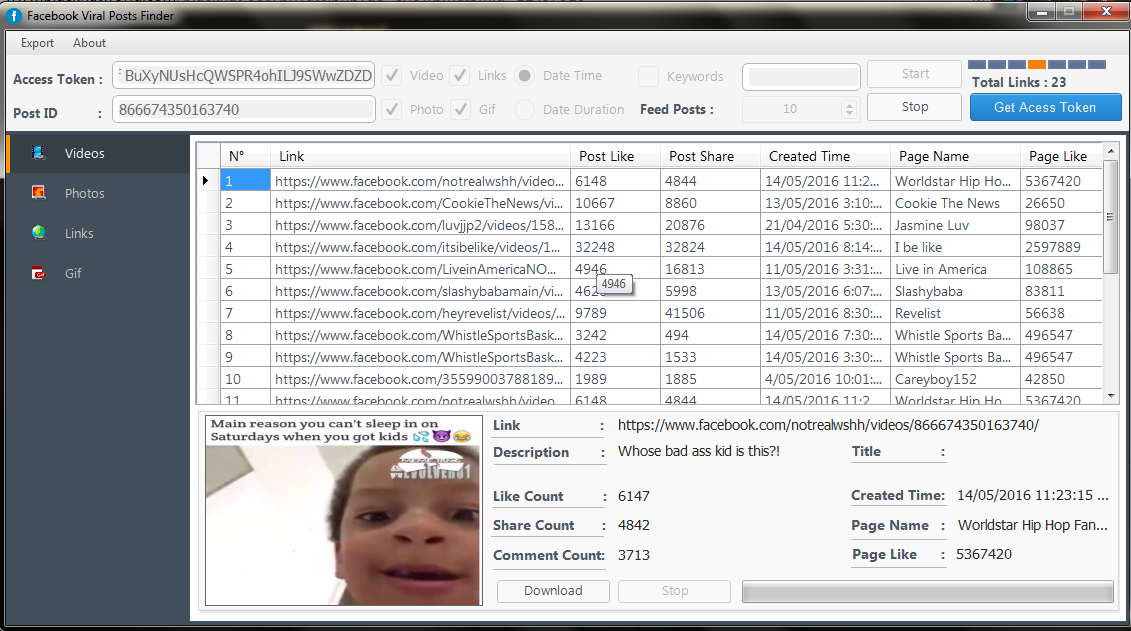This screenshot has width=1131, height=631.
Task: Sort by the Created Time column header
Action: (x=825, y=156)
